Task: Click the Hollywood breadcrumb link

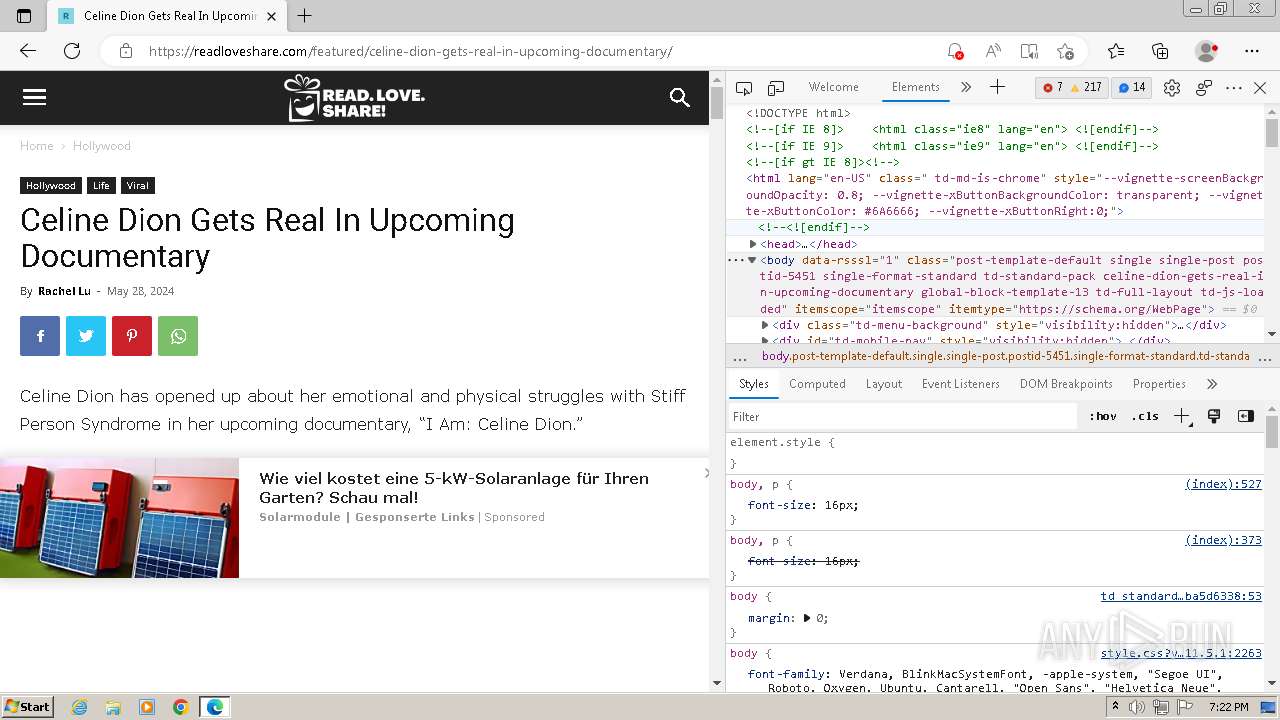Action: (x=101, y=146)
